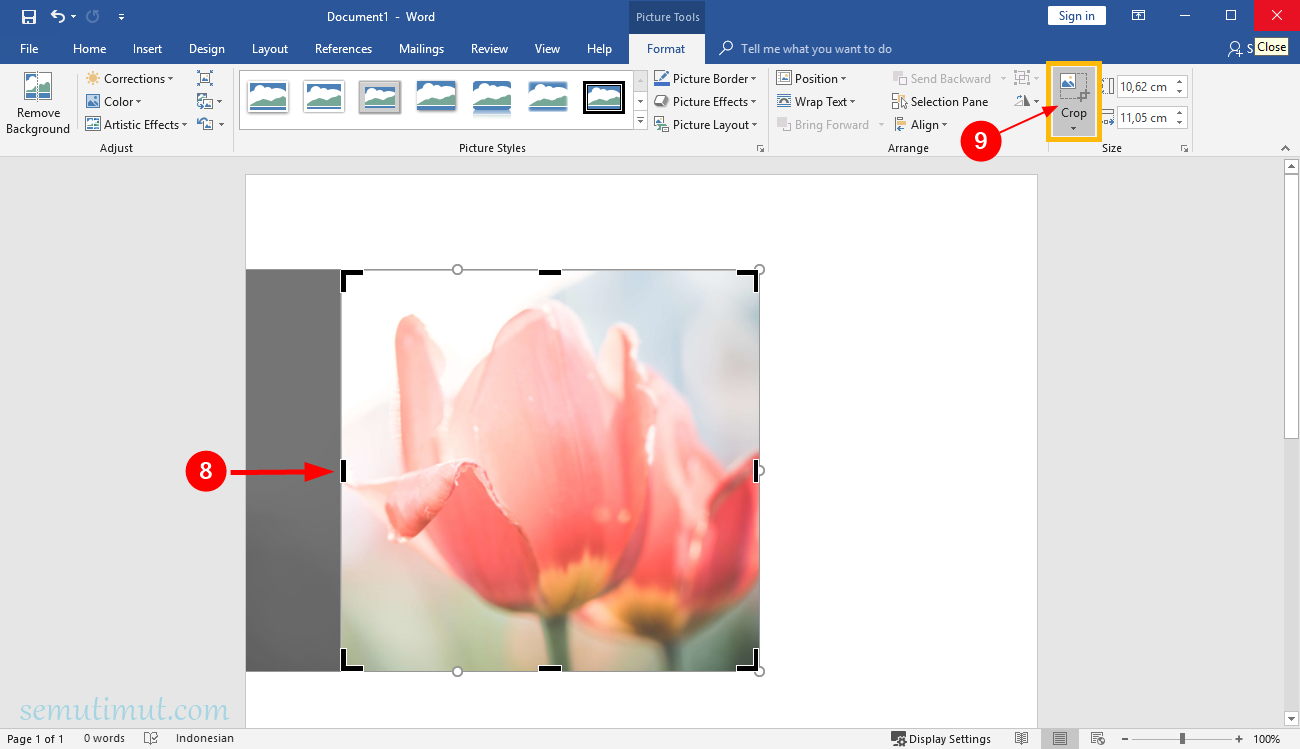Switch to Web Layout view icon
The image size is (1300, 749).
[x=1097, y=739]
